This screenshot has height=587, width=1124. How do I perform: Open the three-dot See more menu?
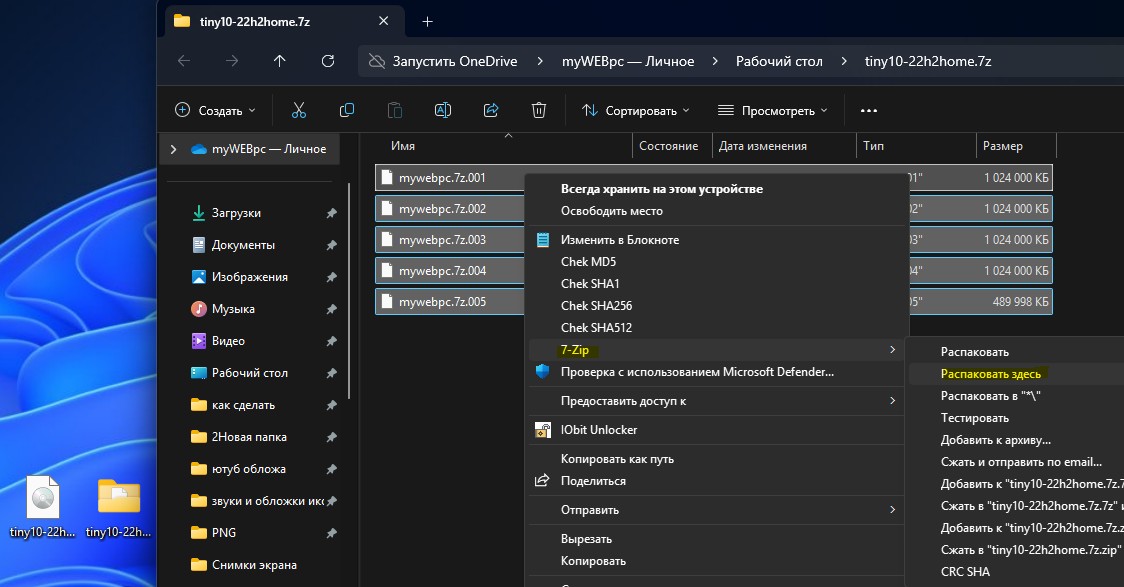point(869,110)
